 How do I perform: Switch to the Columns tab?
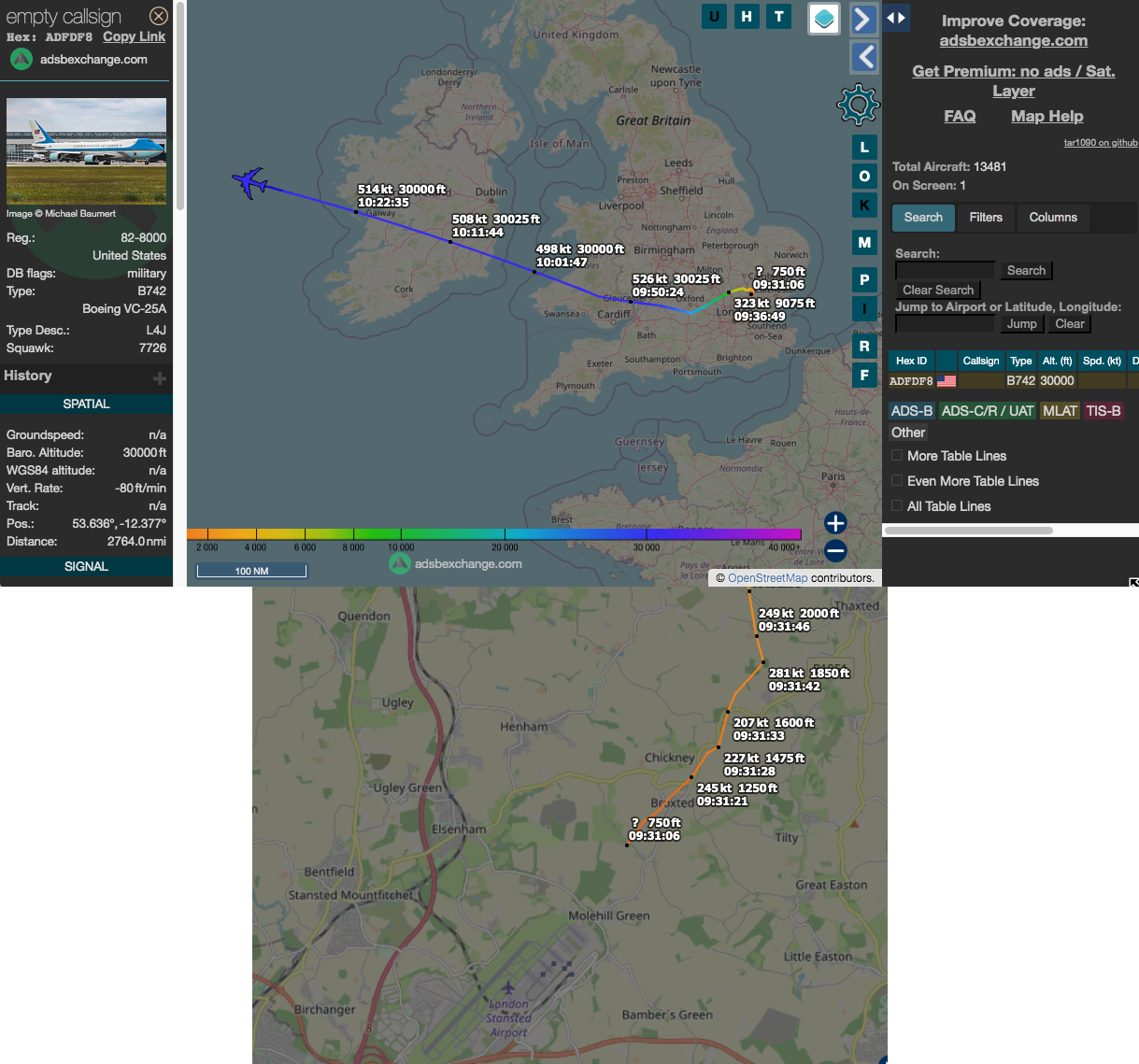pos(1053,218)
